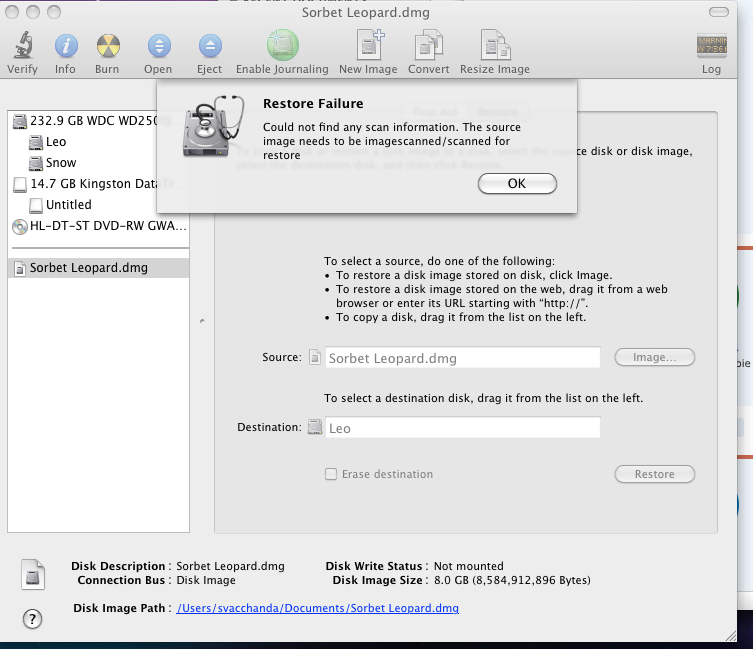Click the 'Disk Image' connection bus value

click(206, 580)
